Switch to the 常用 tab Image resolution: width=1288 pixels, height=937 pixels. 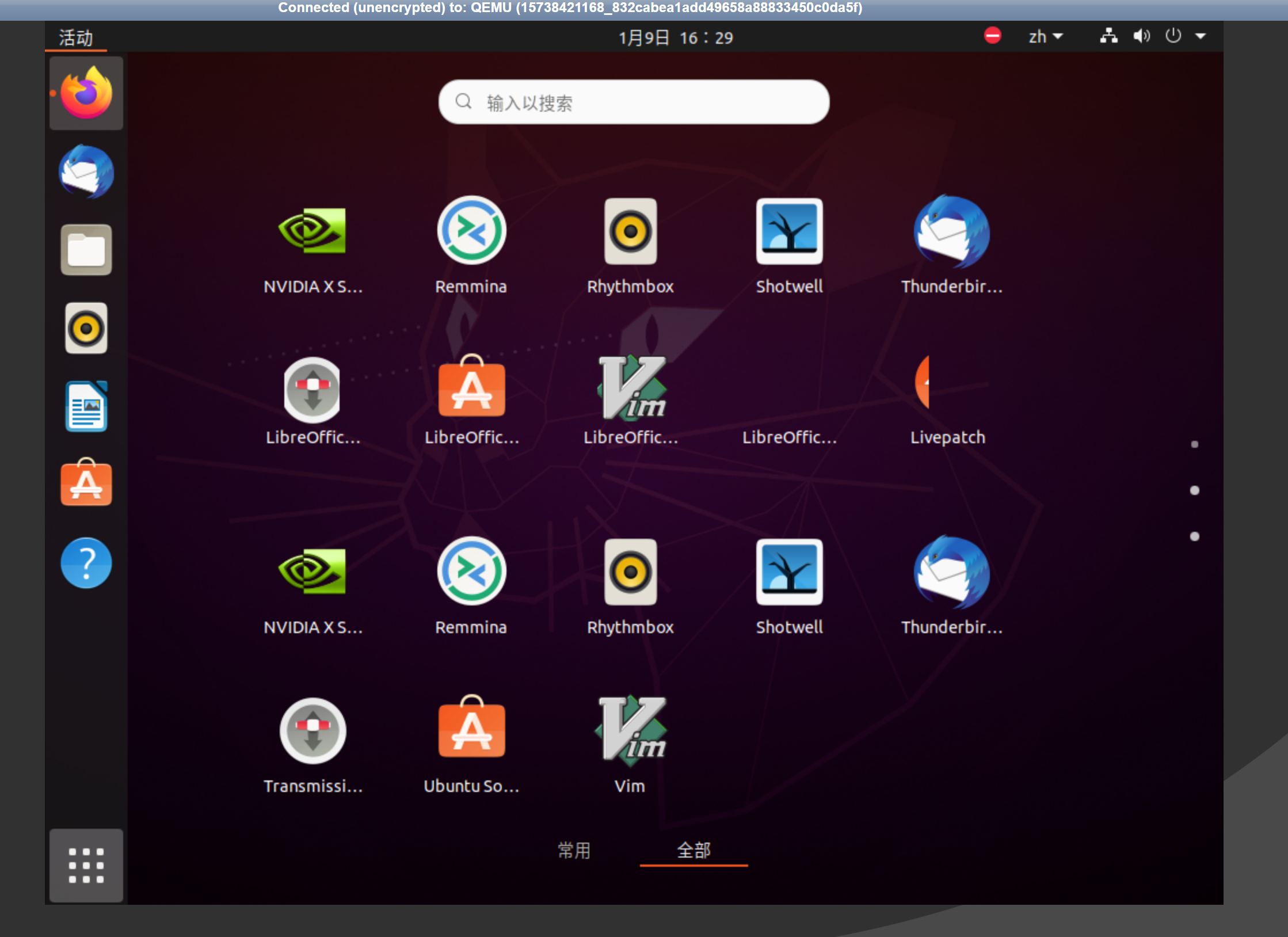[x=574, y=850]
